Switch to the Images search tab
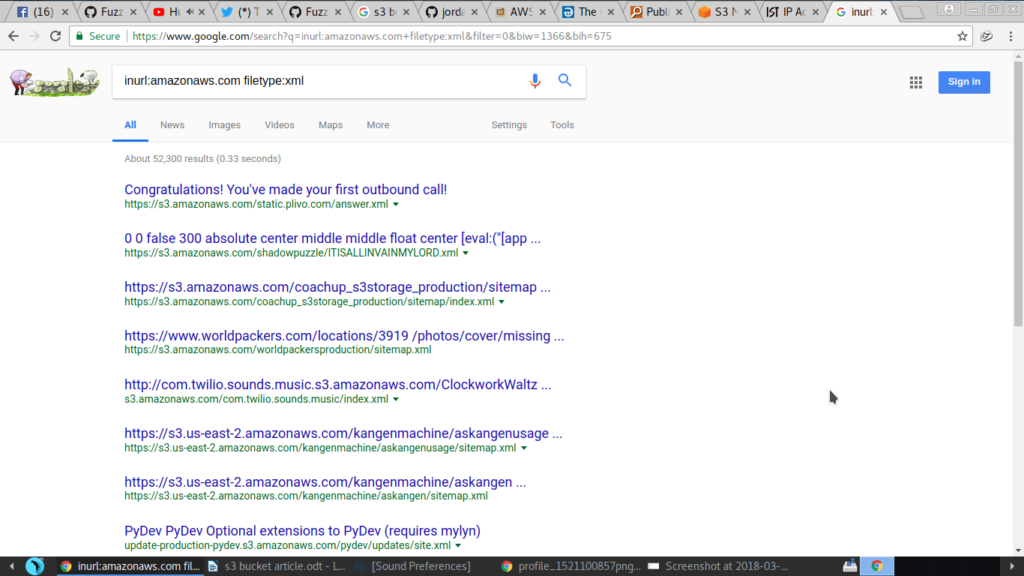 224,125
